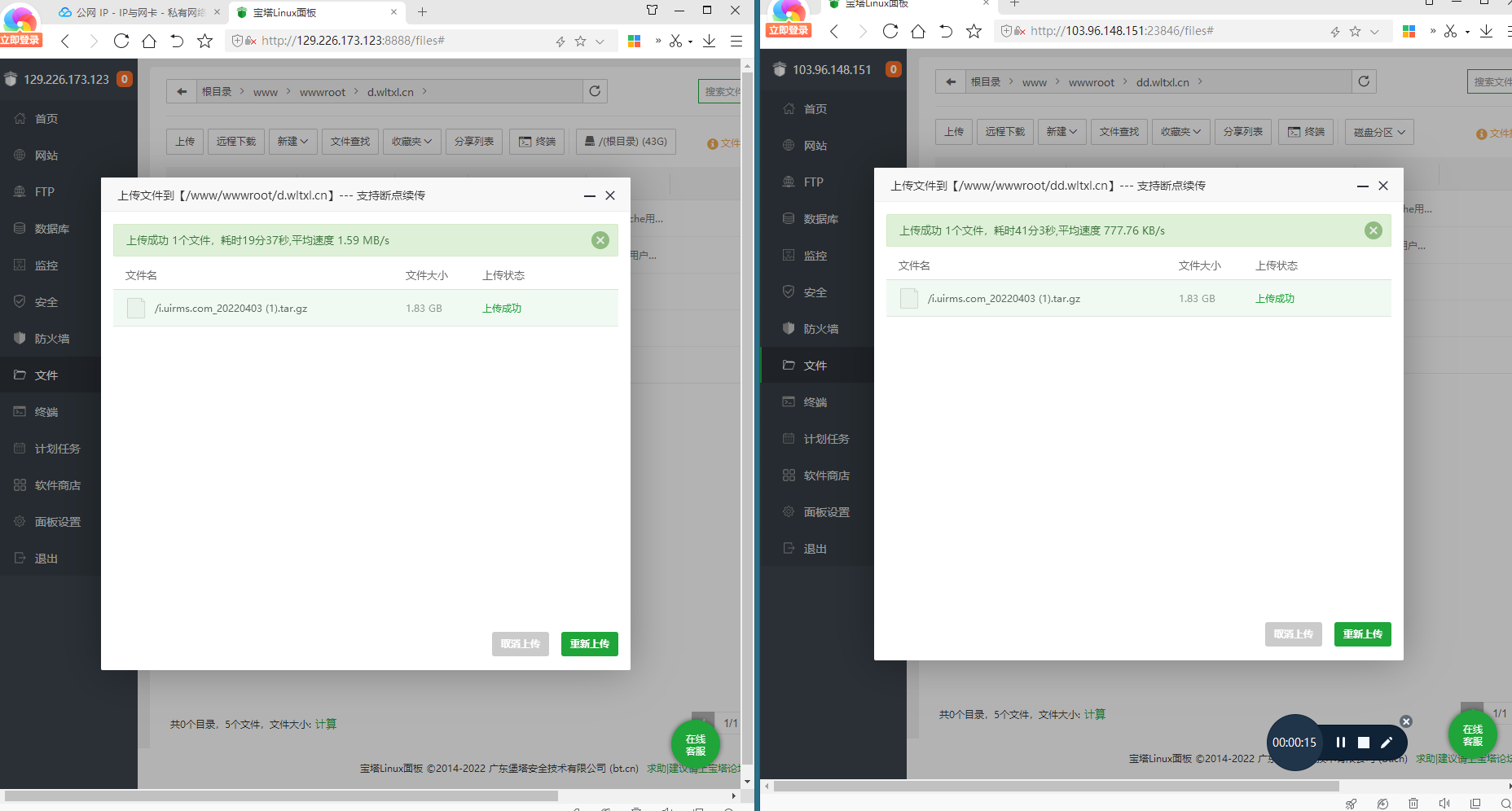Open the colorful apps grid icon in 129.226.173.123 window

point(635,41)
